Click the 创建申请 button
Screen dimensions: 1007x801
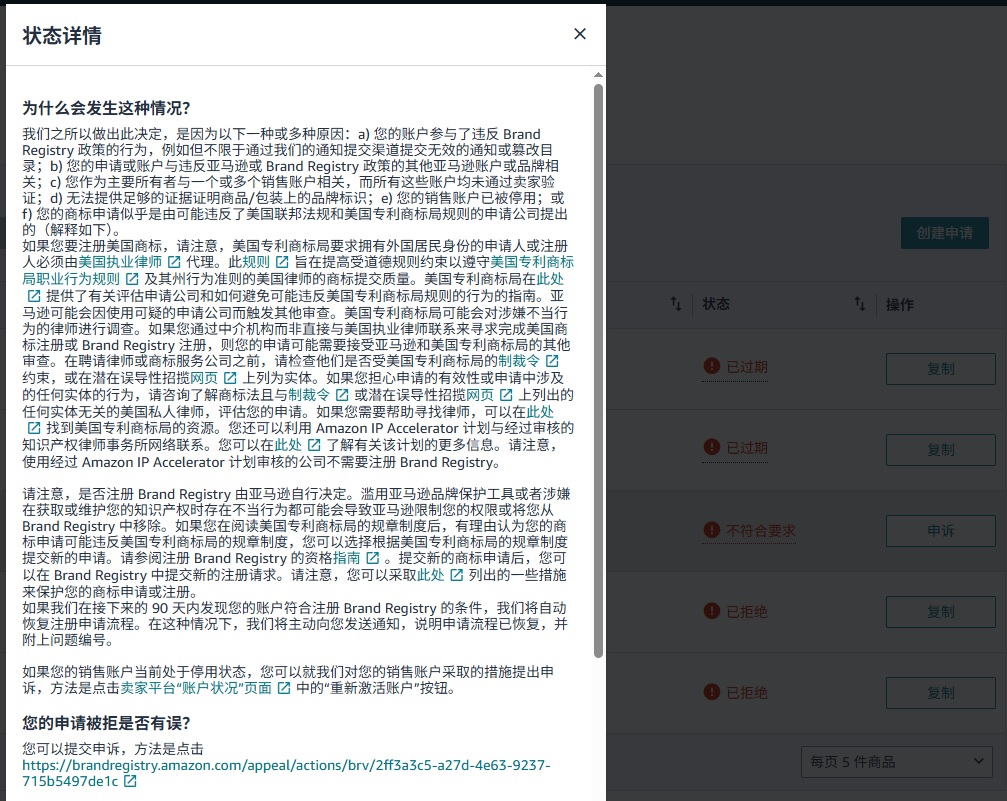(944, 233)
